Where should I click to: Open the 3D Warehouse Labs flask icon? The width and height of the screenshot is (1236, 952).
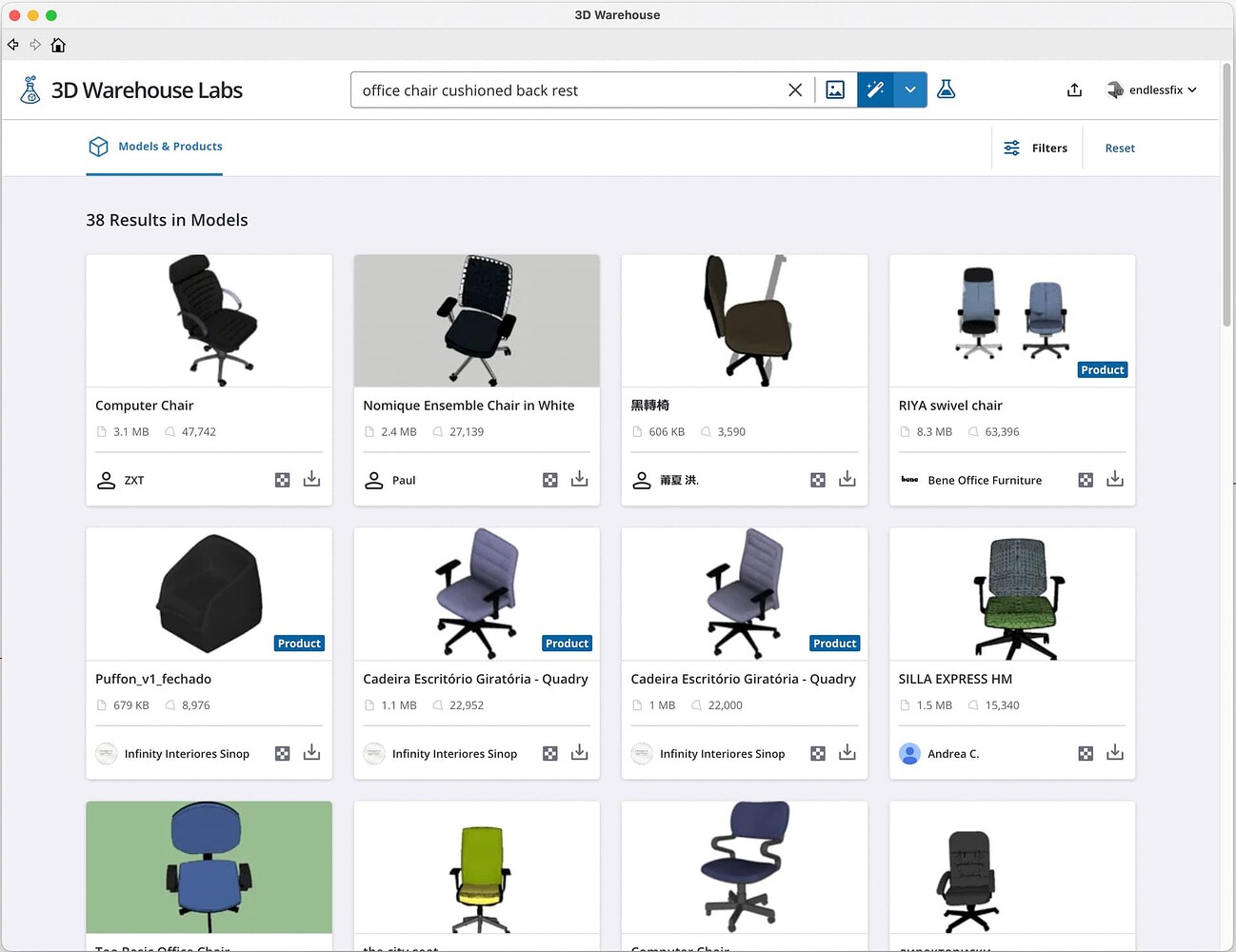point(946,89)
